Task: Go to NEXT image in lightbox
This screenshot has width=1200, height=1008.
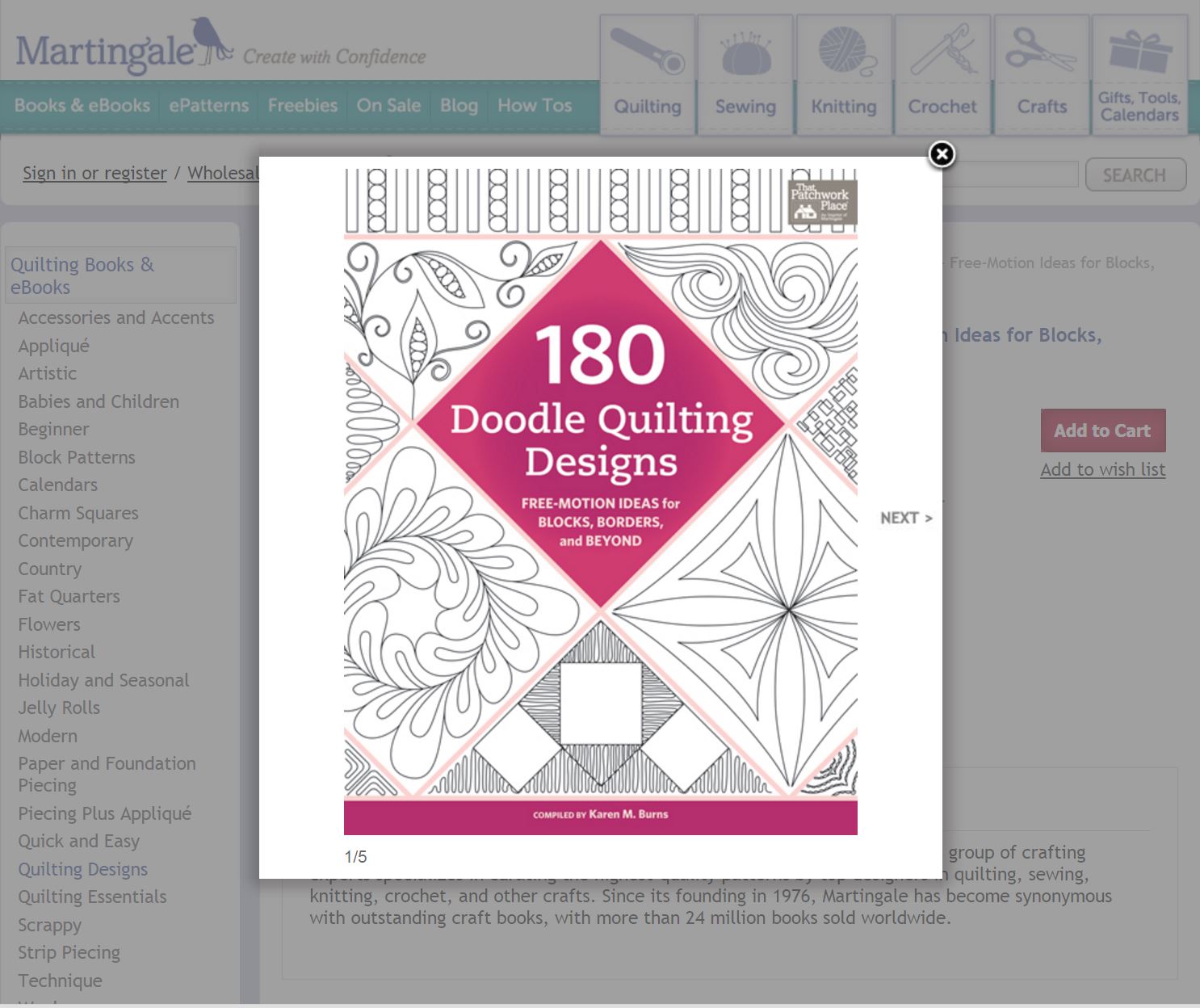Action: [906, 519]
